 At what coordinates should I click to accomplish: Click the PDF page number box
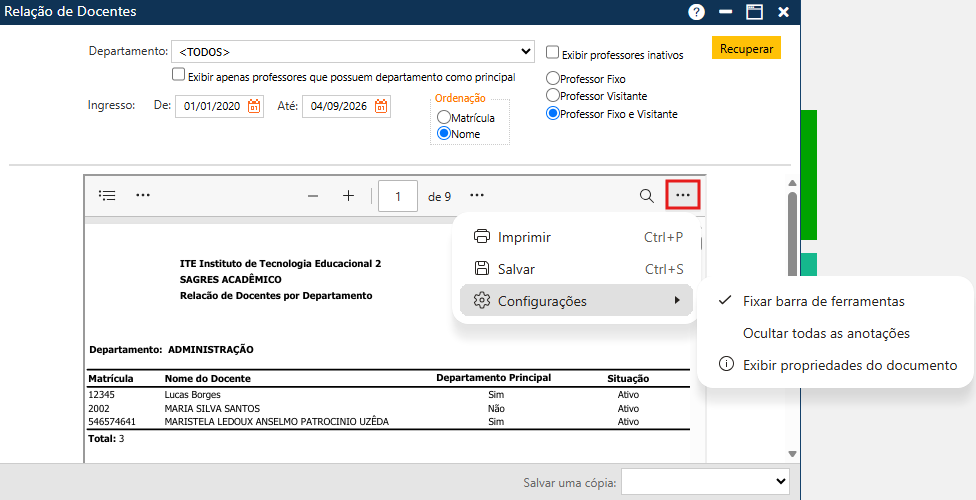pyautogui.click(x=398, y=196)
